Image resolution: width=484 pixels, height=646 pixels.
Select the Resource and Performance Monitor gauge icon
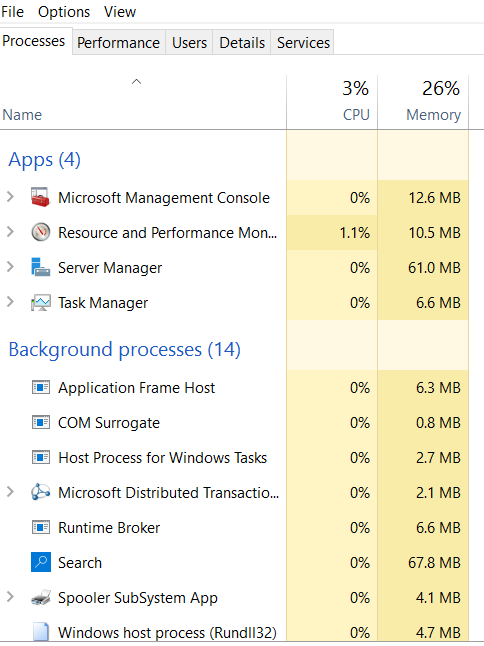point(40,232)
